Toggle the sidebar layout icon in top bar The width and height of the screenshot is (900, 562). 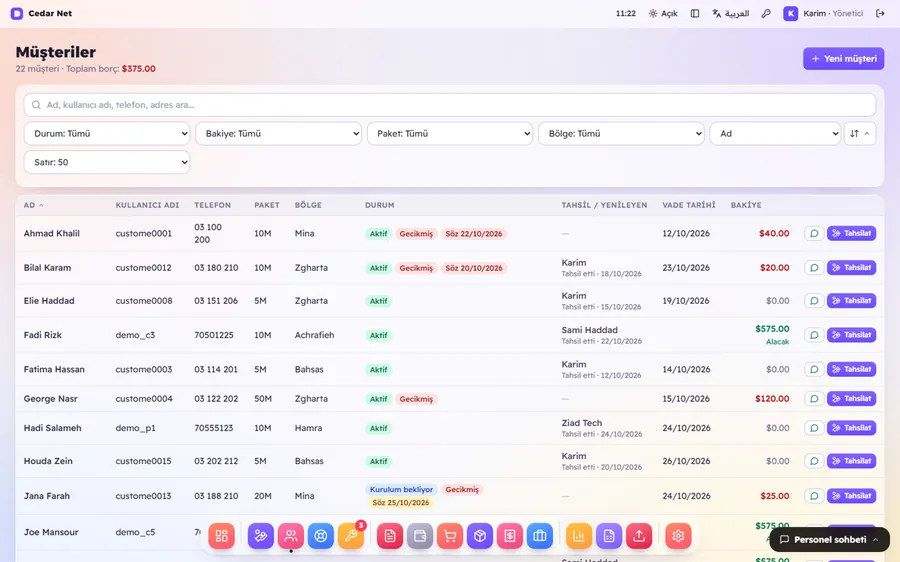(695, 13)
